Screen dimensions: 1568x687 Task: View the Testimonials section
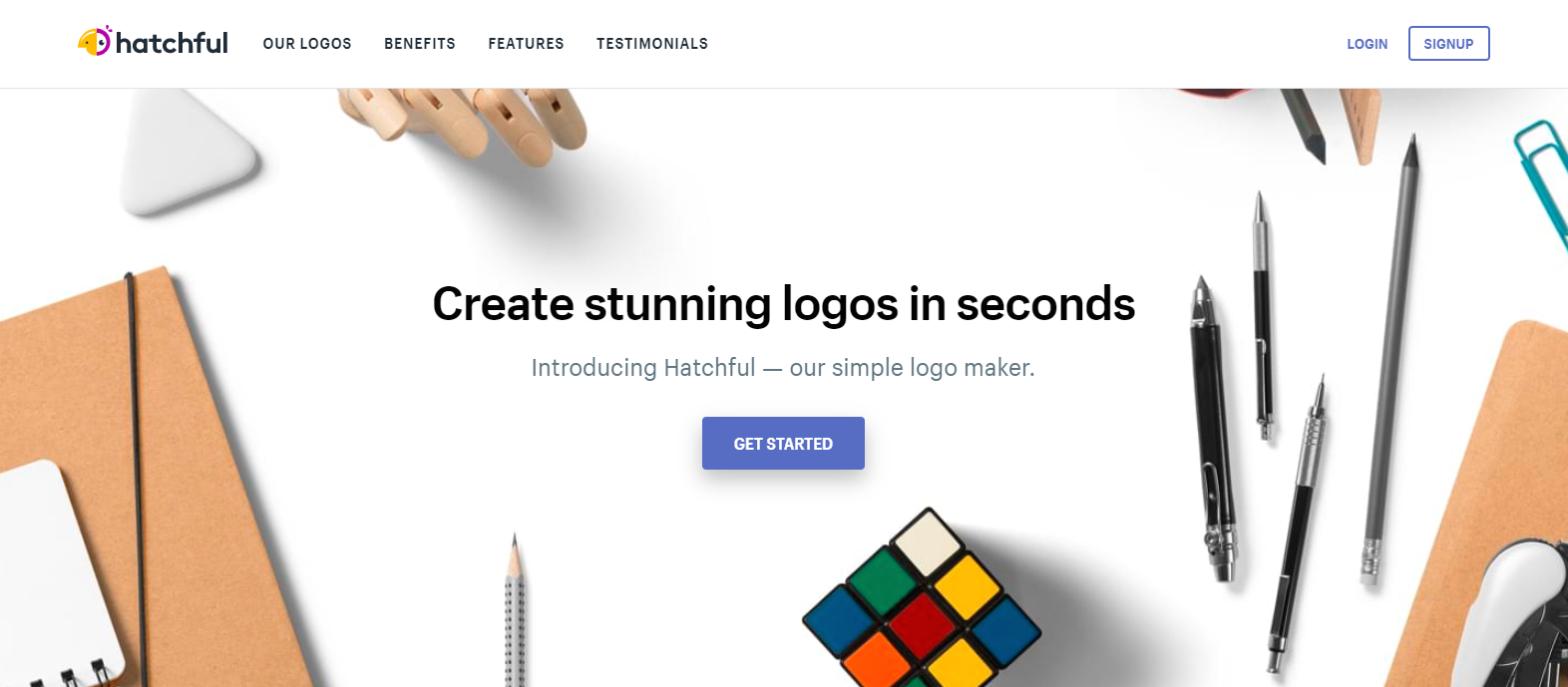[x=652, y=44]
